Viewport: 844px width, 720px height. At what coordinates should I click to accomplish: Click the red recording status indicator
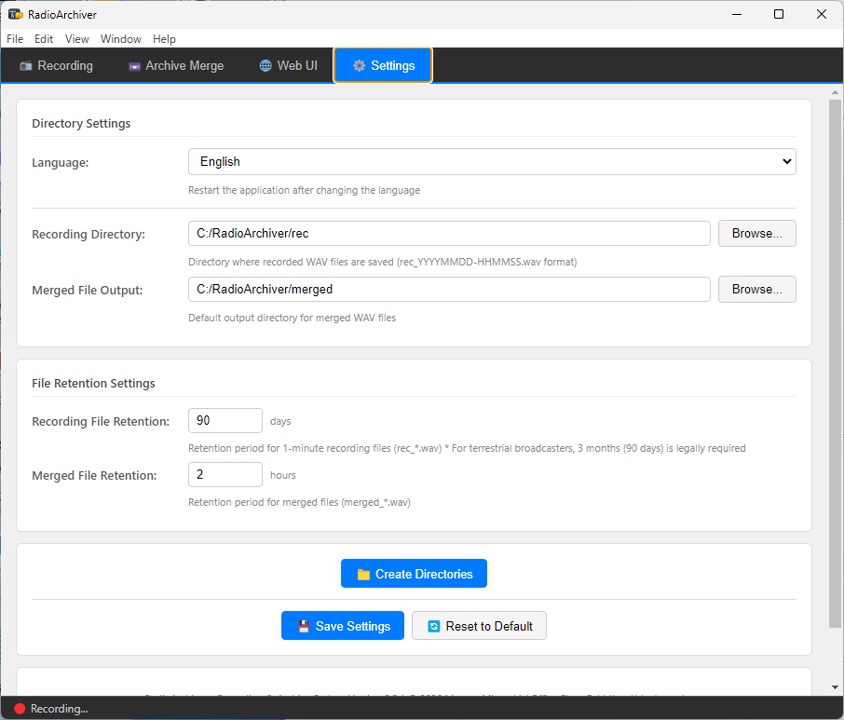coord(19,709)
